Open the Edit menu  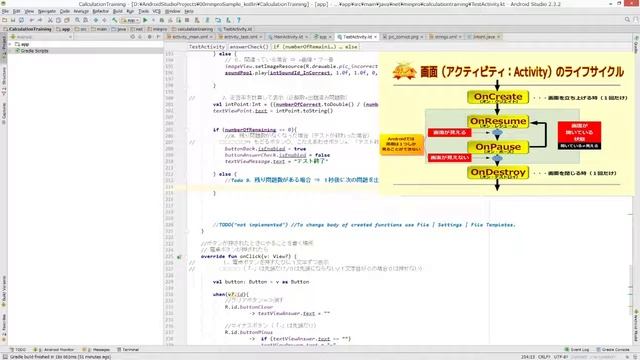pyautogui.click(x=16, y=11)
